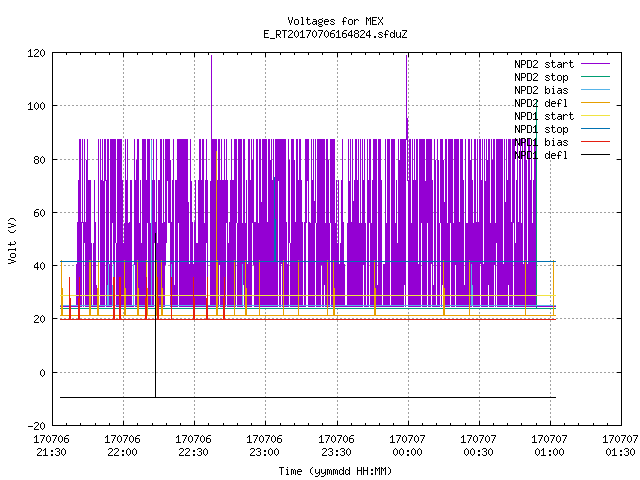Click the file name E_RT20170706164824.sfduZ

click(x=335, y=34)
